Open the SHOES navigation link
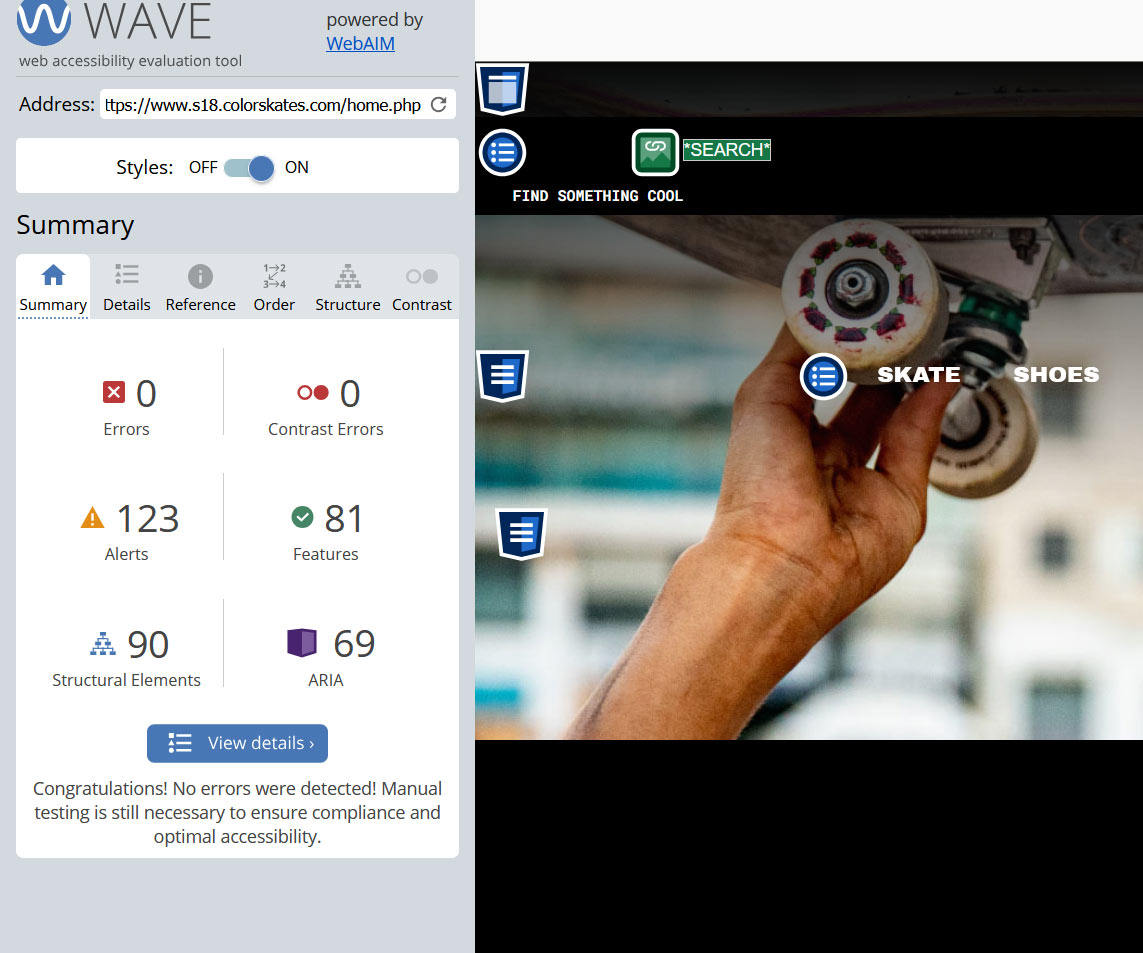This screenshot has height=953, width=1143. (x=1056, y=375)
